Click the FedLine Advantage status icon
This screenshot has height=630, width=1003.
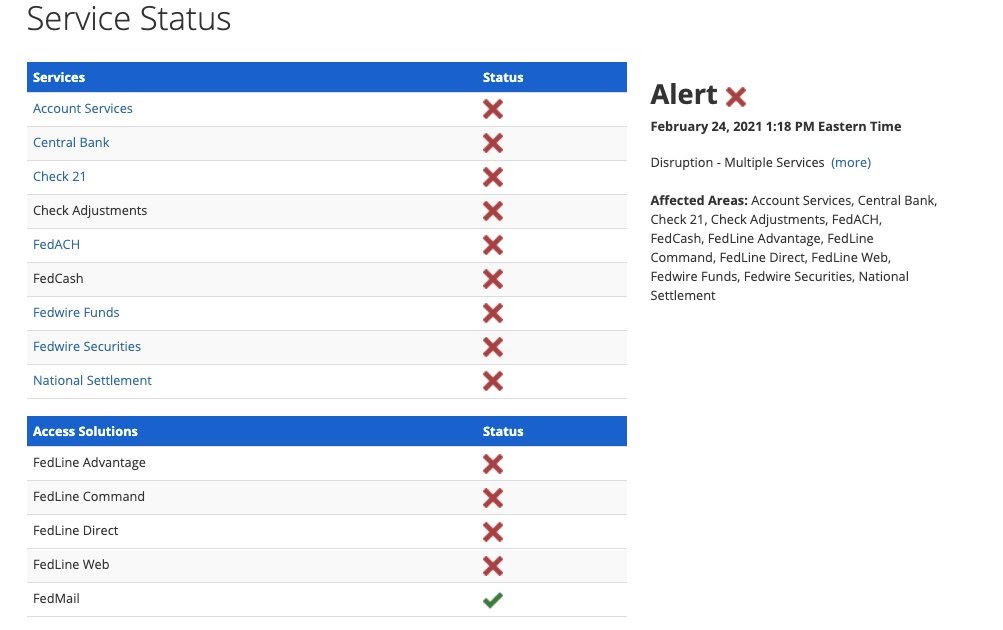492,464
